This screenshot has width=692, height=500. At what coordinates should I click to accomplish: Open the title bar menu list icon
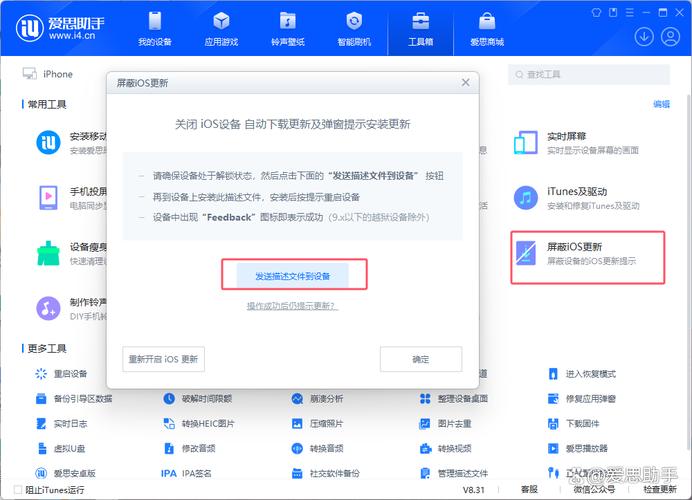(x=630, y=12)
